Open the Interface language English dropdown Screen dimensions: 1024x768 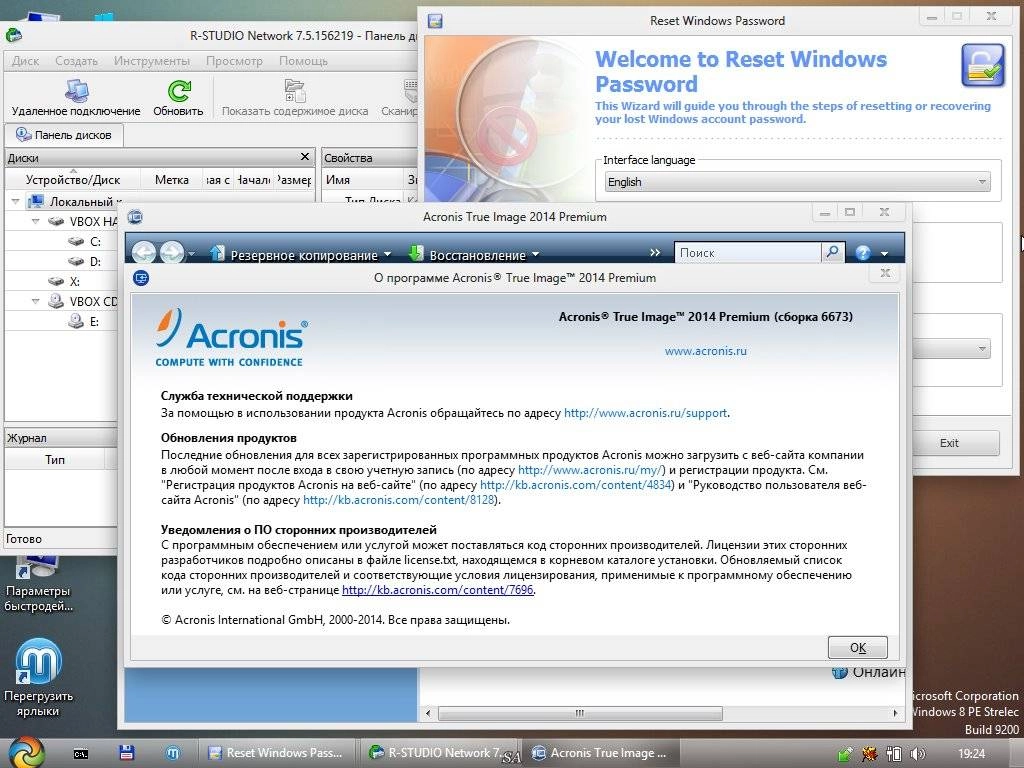click(x=797, y=182)
